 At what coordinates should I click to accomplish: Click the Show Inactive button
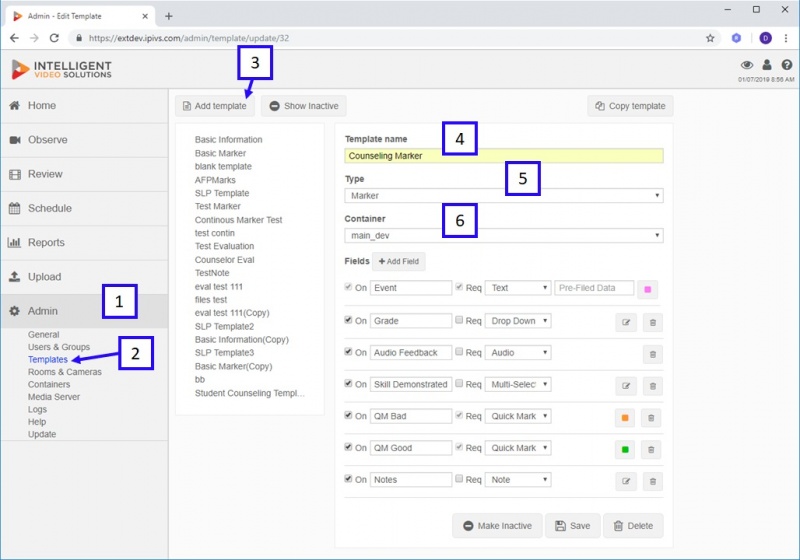tap(304, 106)
